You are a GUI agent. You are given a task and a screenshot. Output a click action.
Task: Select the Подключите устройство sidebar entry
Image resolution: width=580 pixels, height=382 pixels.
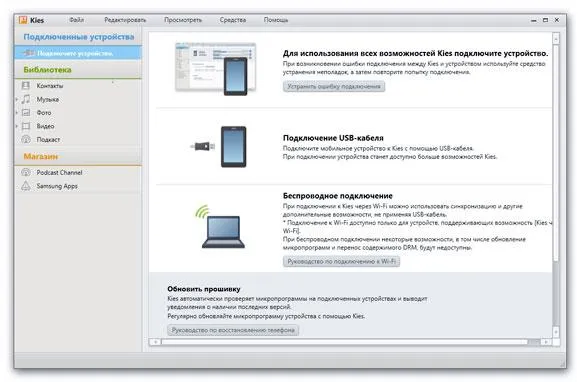(x=78, y=53)
